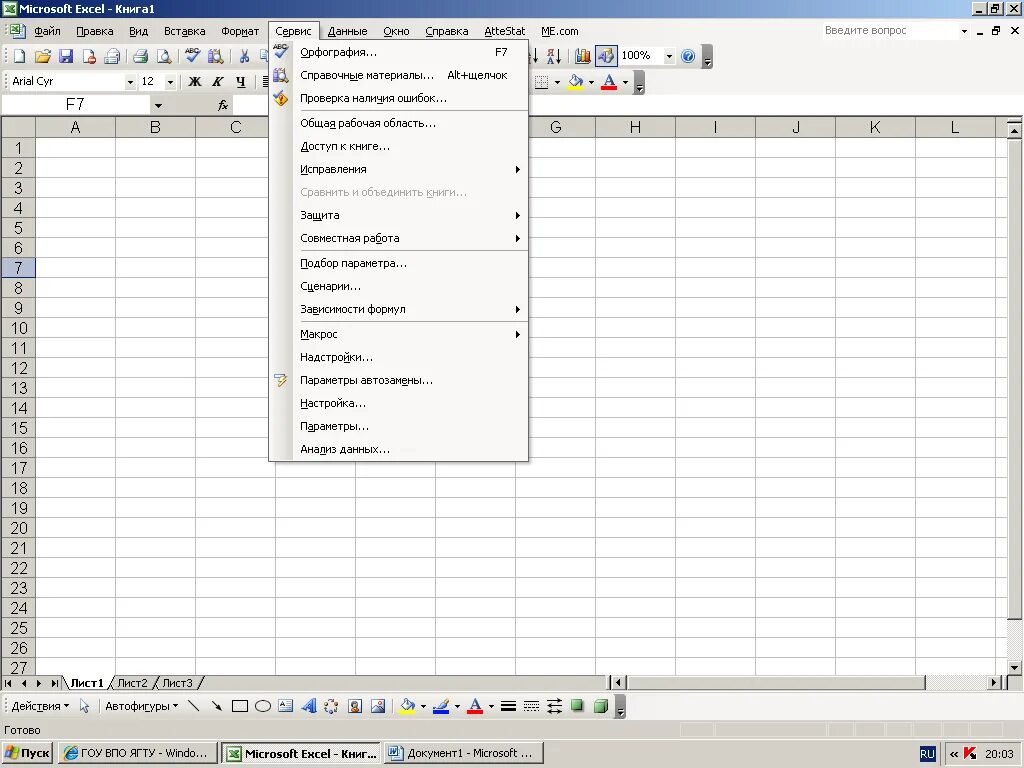The image size is (1024, 768).
Task: Insert WordArt from Drawing toolbar
Action: (309, 706)
